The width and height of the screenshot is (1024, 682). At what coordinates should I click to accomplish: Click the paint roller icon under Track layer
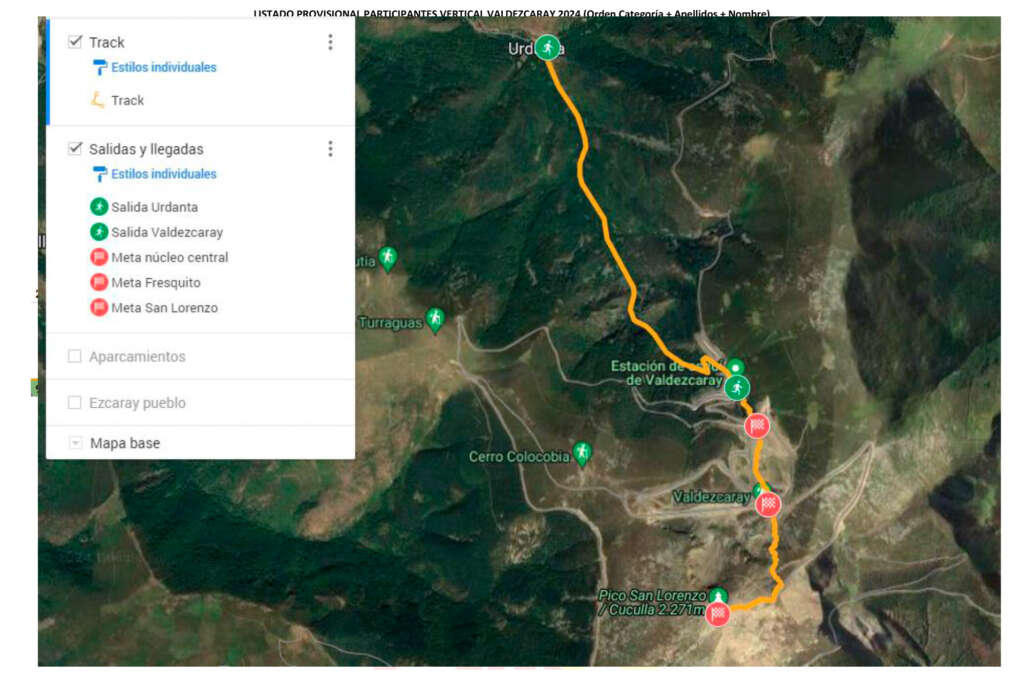(99, 68)
